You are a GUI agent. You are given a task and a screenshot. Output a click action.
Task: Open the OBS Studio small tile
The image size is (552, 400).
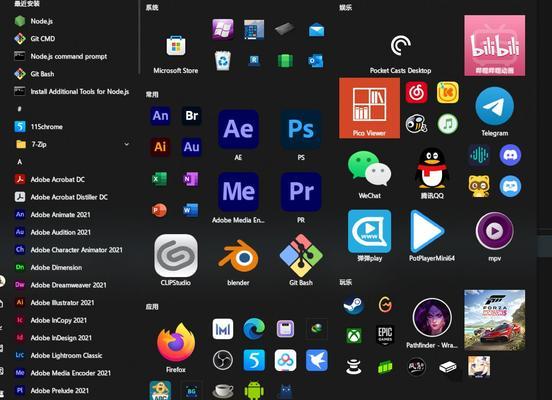(222, 360)
